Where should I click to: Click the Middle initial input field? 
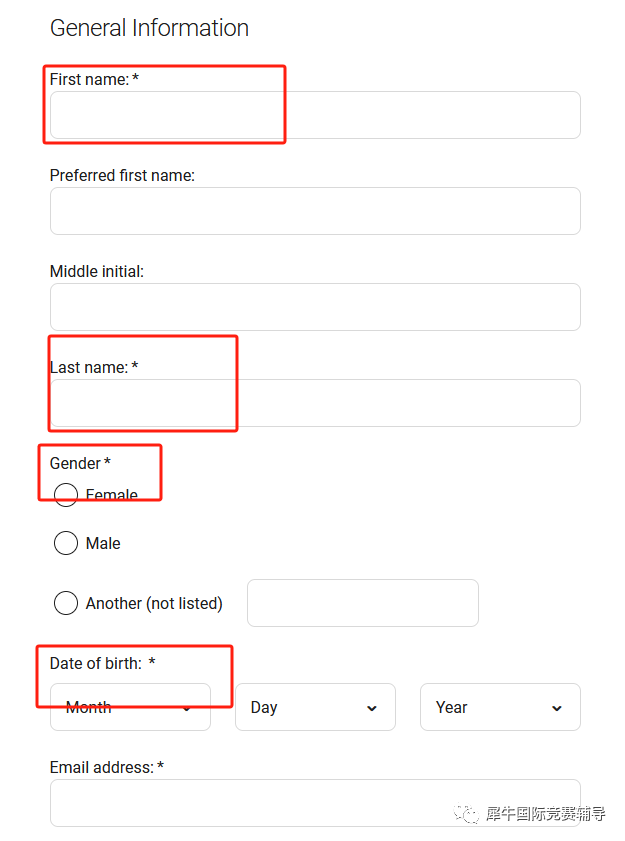[315, 307]
